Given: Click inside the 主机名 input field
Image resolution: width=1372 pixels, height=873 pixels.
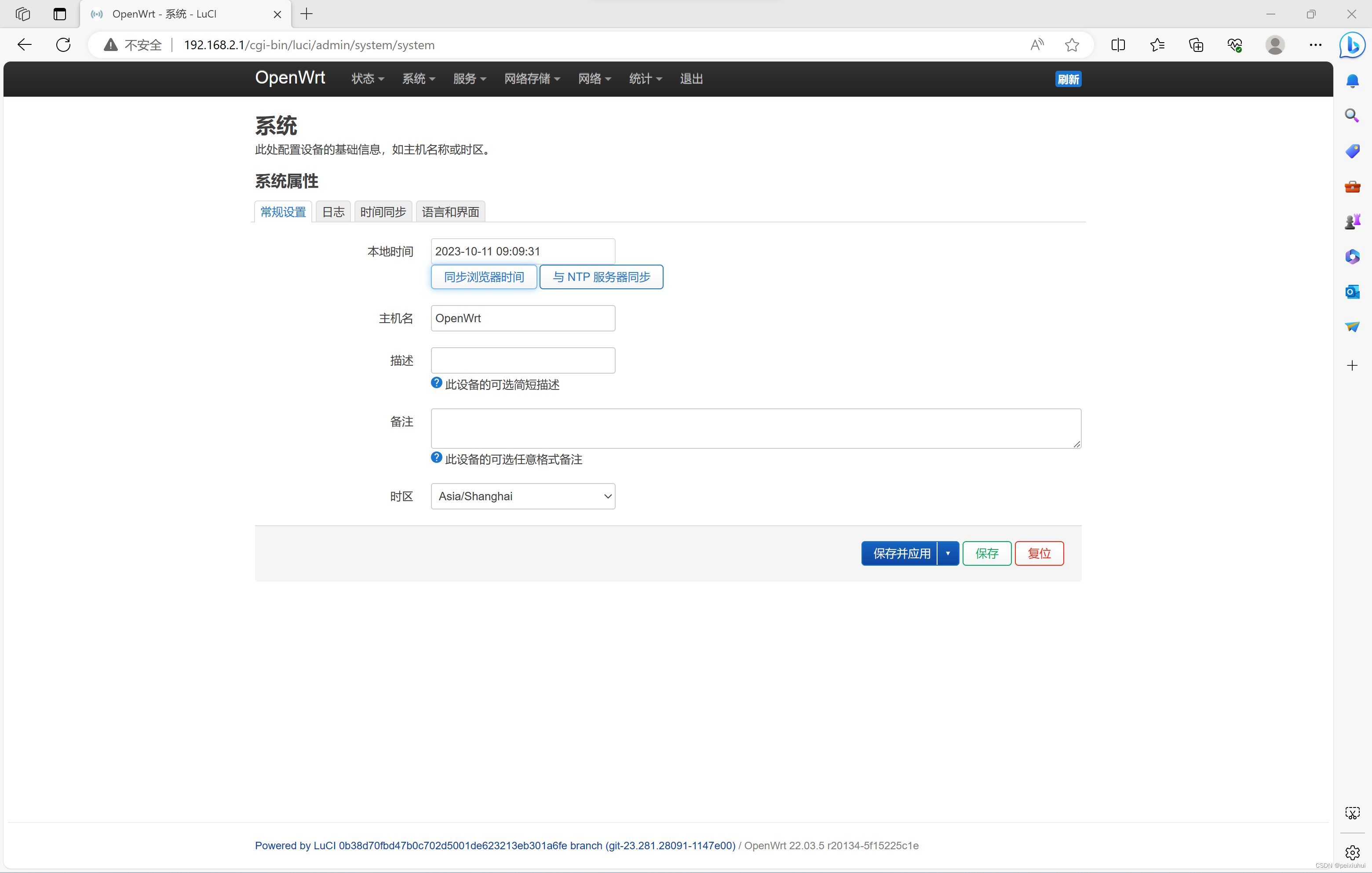Looking at the screenshot, I should click(x=522, y=318).
